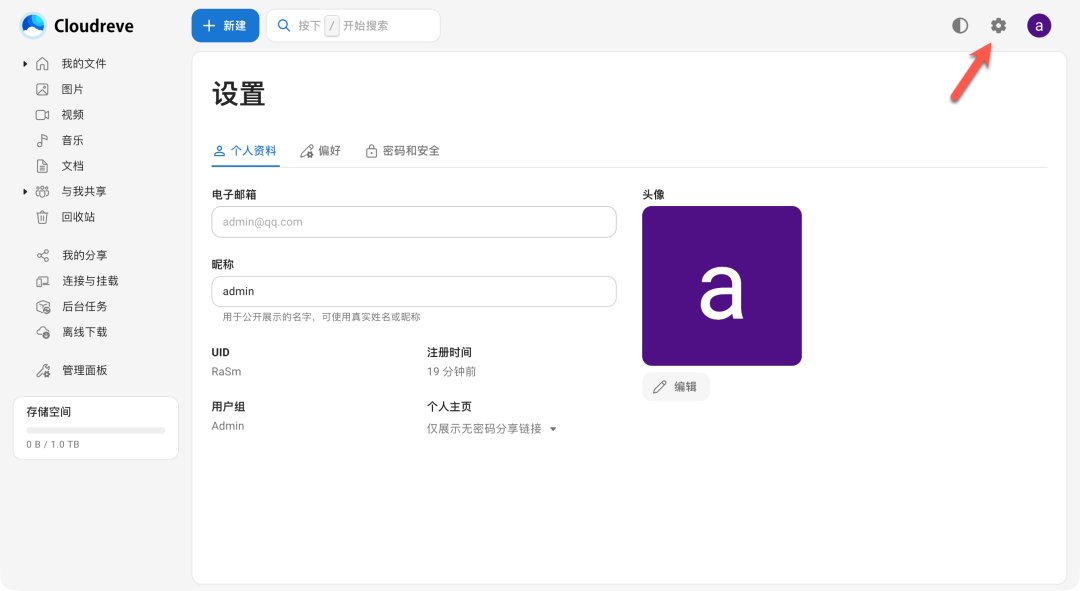Click the 昵称 input field
Image resolution: width=1080 pixels, height=591 pixels.
pyautogui.click(x=413, y=291)
